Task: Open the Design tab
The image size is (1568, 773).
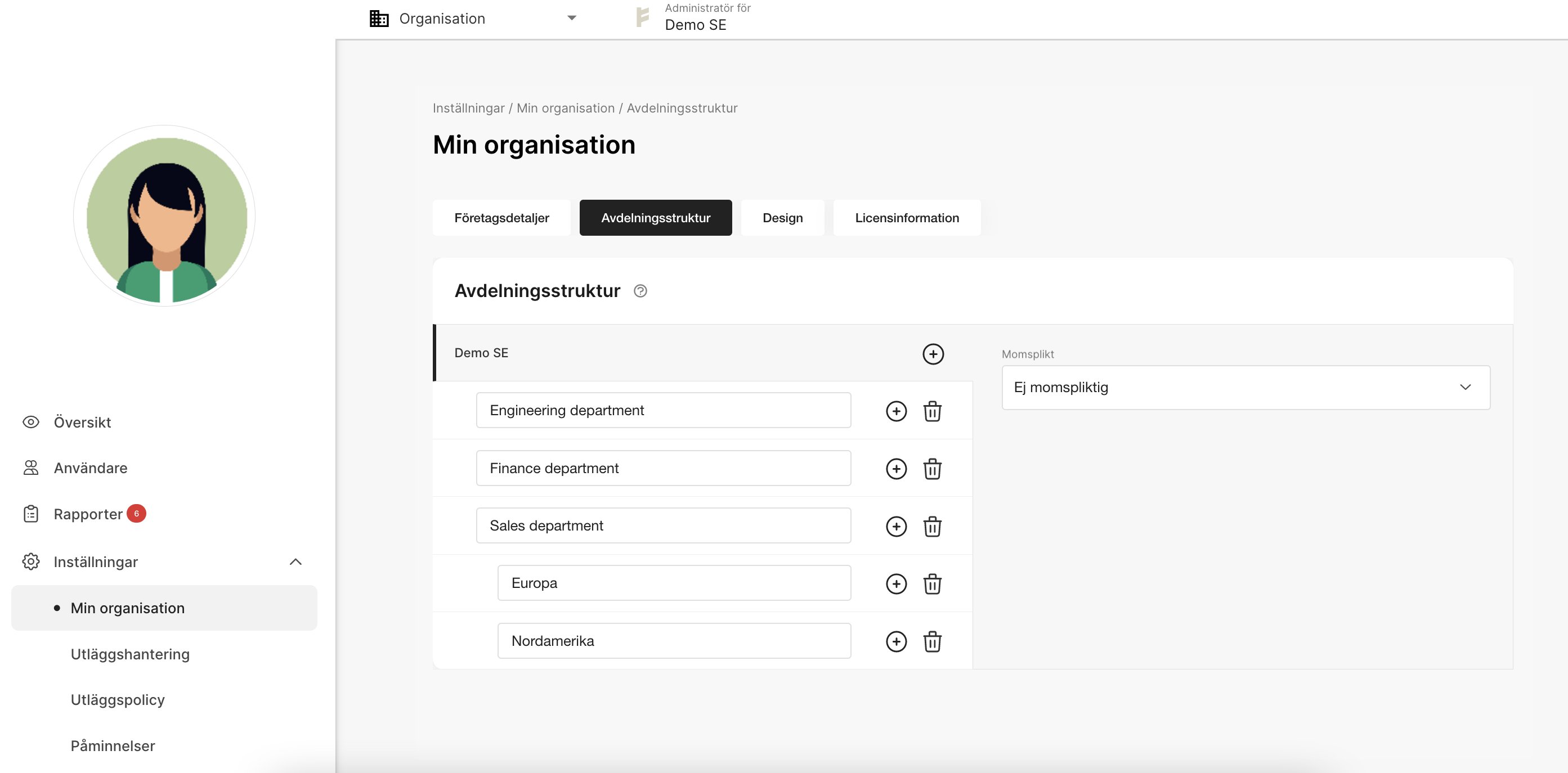Action: point(782,217)
